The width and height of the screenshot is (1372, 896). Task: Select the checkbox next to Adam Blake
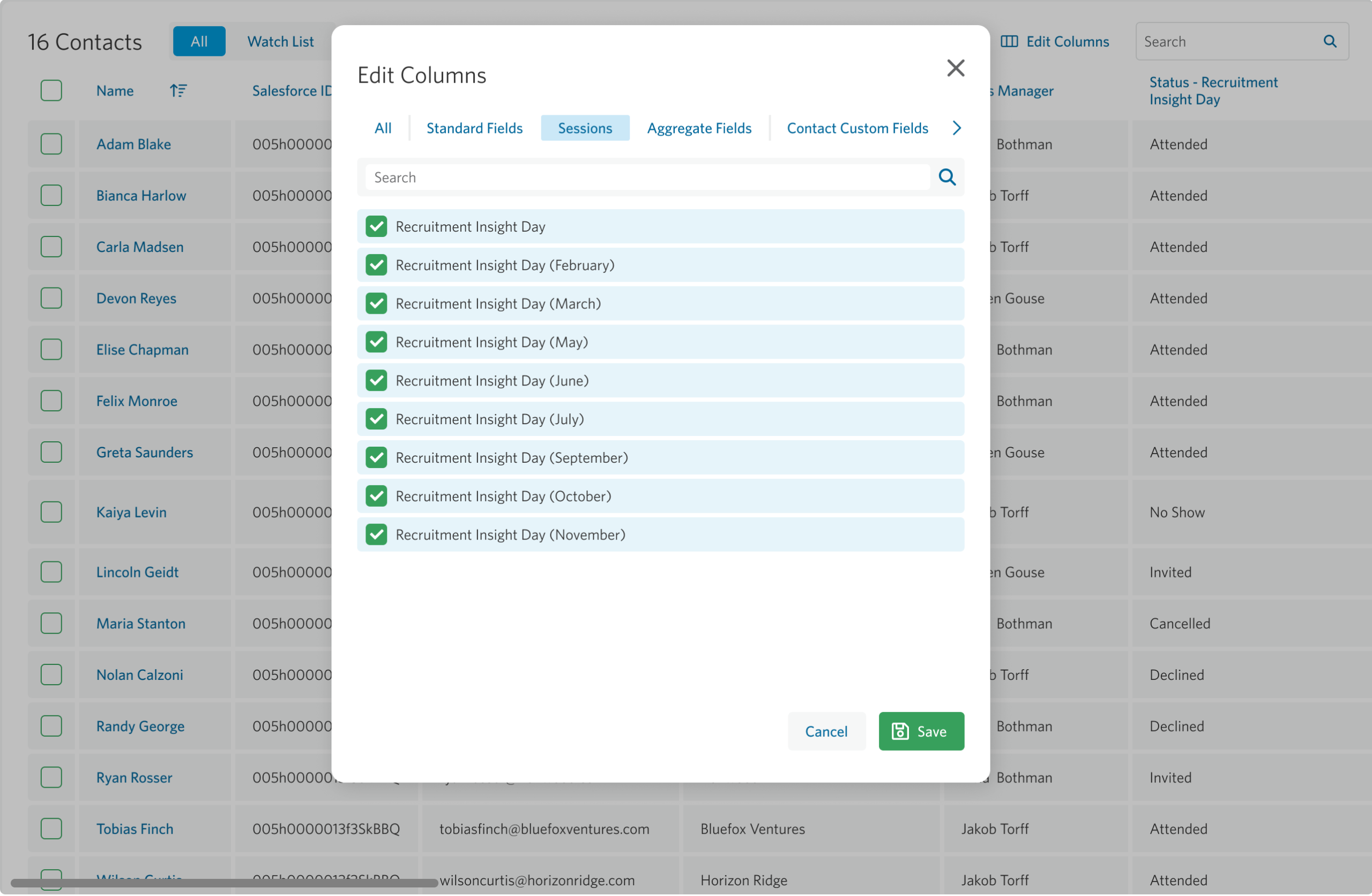[51, 144]
